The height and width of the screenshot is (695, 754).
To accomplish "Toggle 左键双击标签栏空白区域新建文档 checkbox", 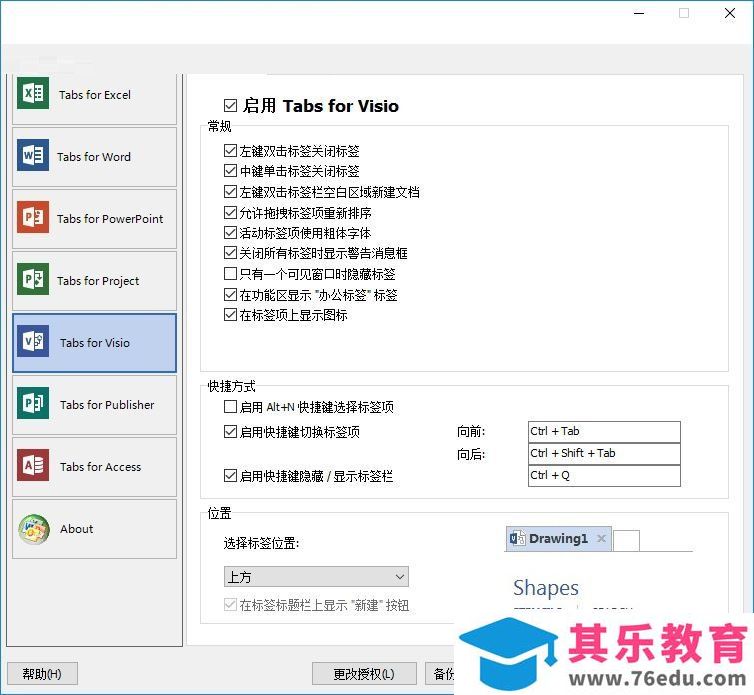I will tap(230, 191).
